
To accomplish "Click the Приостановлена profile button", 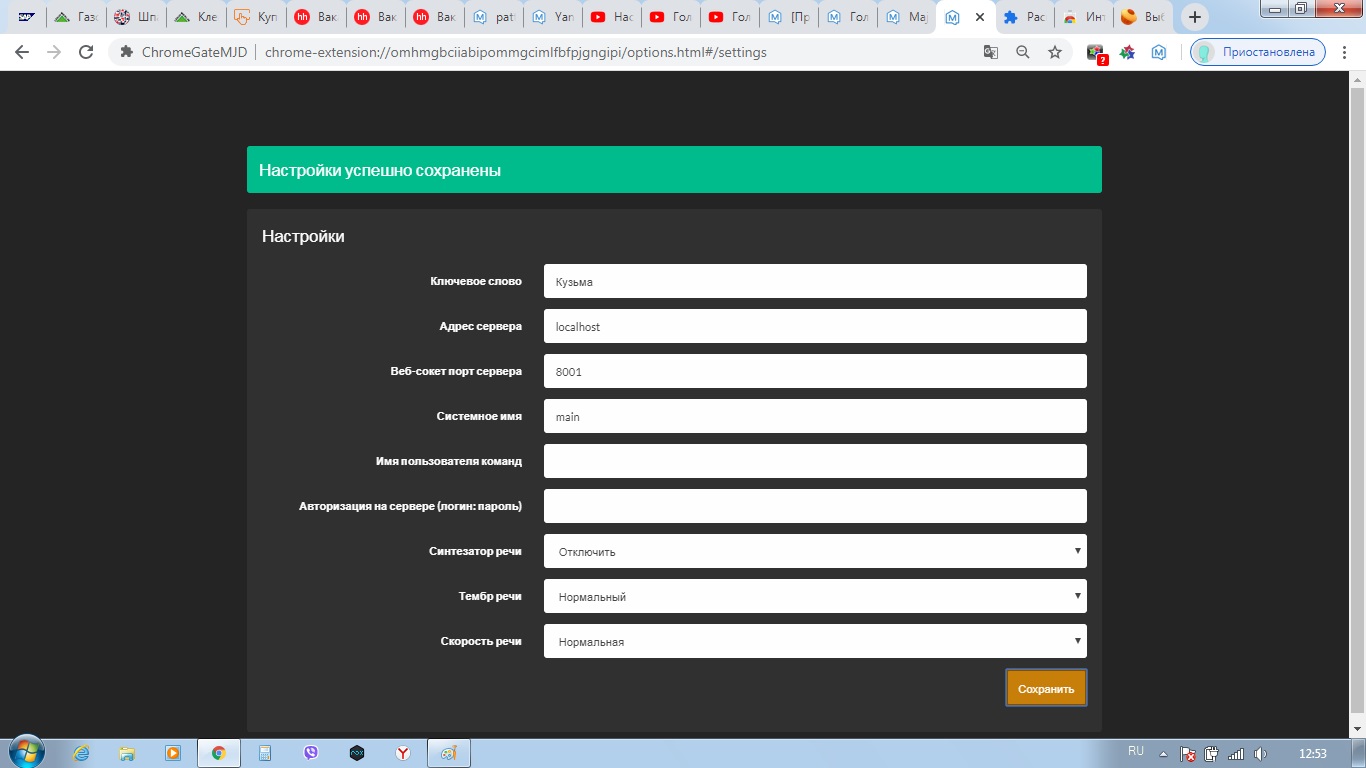I will [x=1258, y=52].
